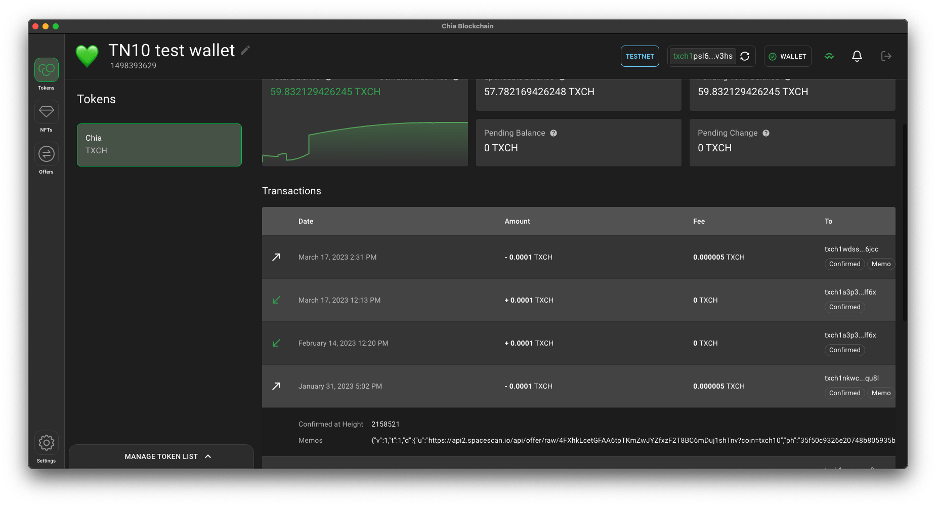
Task: Open Memo on the txch1nkwc row
Action: (880, 393)
